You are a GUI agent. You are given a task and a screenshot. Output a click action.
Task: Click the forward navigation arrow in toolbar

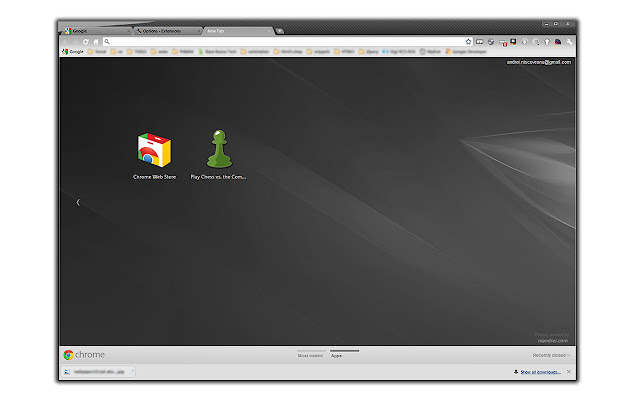point(76,42)
